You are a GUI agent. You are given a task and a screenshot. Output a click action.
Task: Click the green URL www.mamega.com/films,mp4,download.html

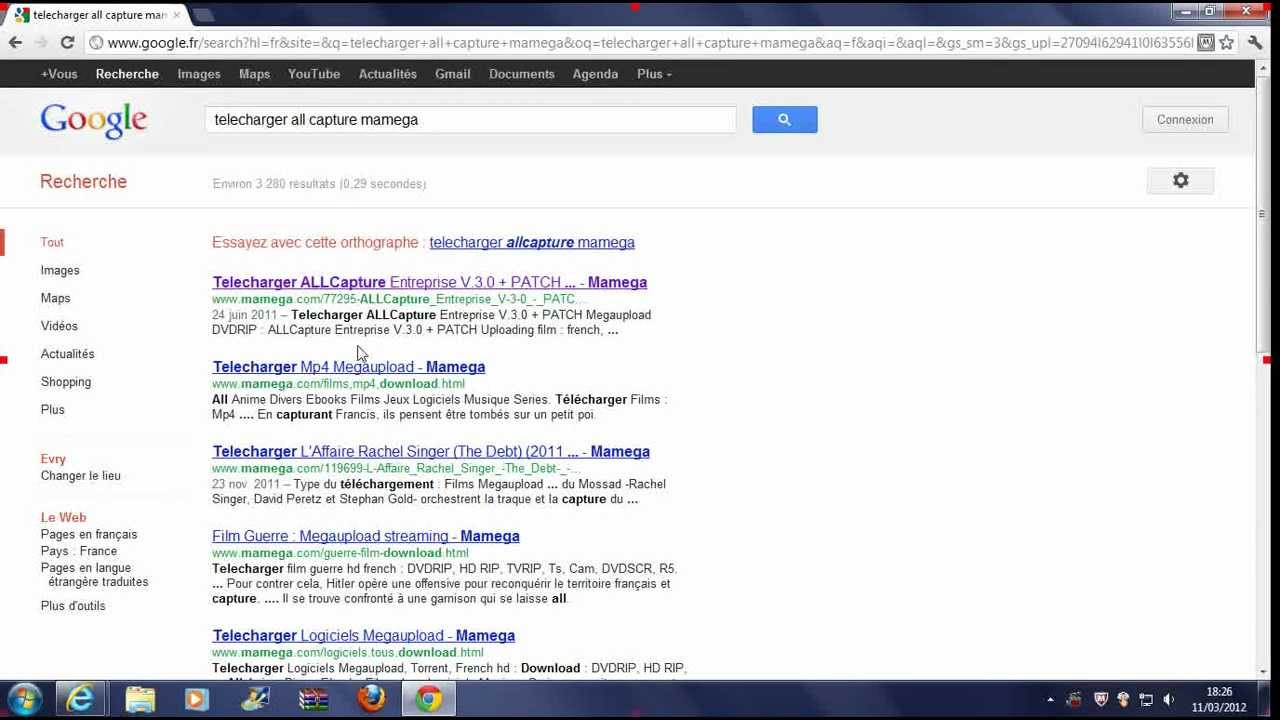pyautogui.click(x=338, y=384)
